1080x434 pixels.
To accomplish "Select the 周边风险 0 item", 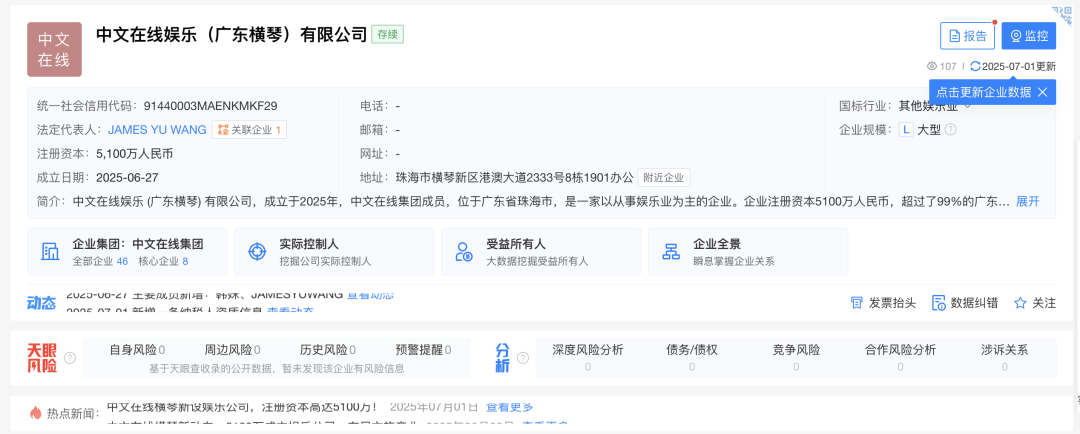I will (232, 350).
